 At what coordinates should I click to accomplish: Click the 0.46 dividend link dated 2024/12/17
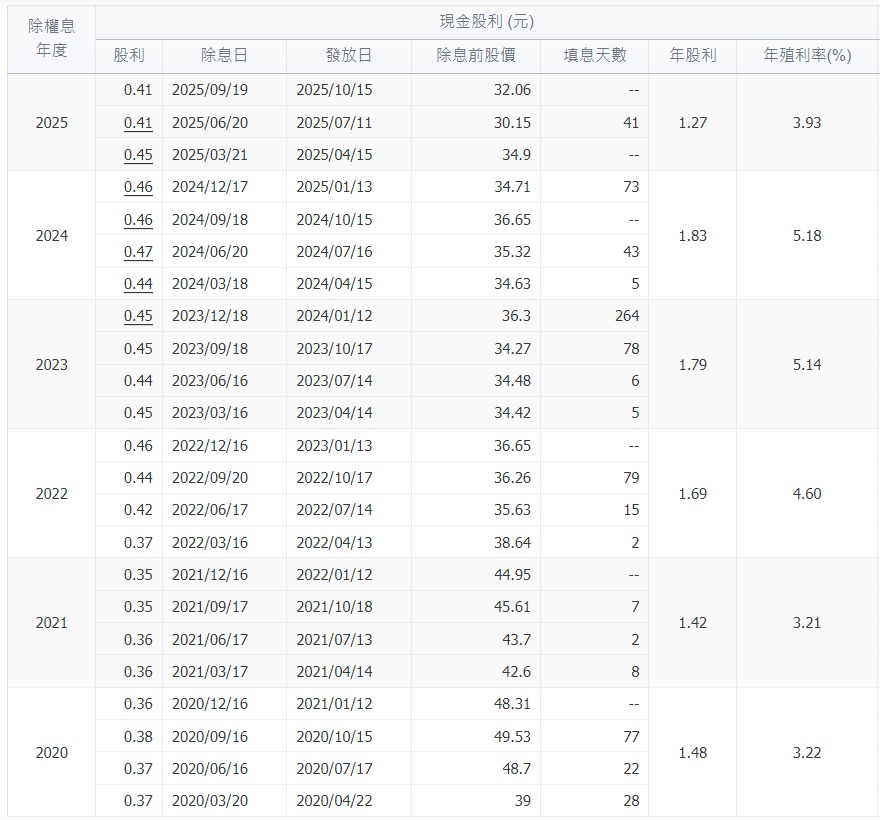(x=138, y=187)
